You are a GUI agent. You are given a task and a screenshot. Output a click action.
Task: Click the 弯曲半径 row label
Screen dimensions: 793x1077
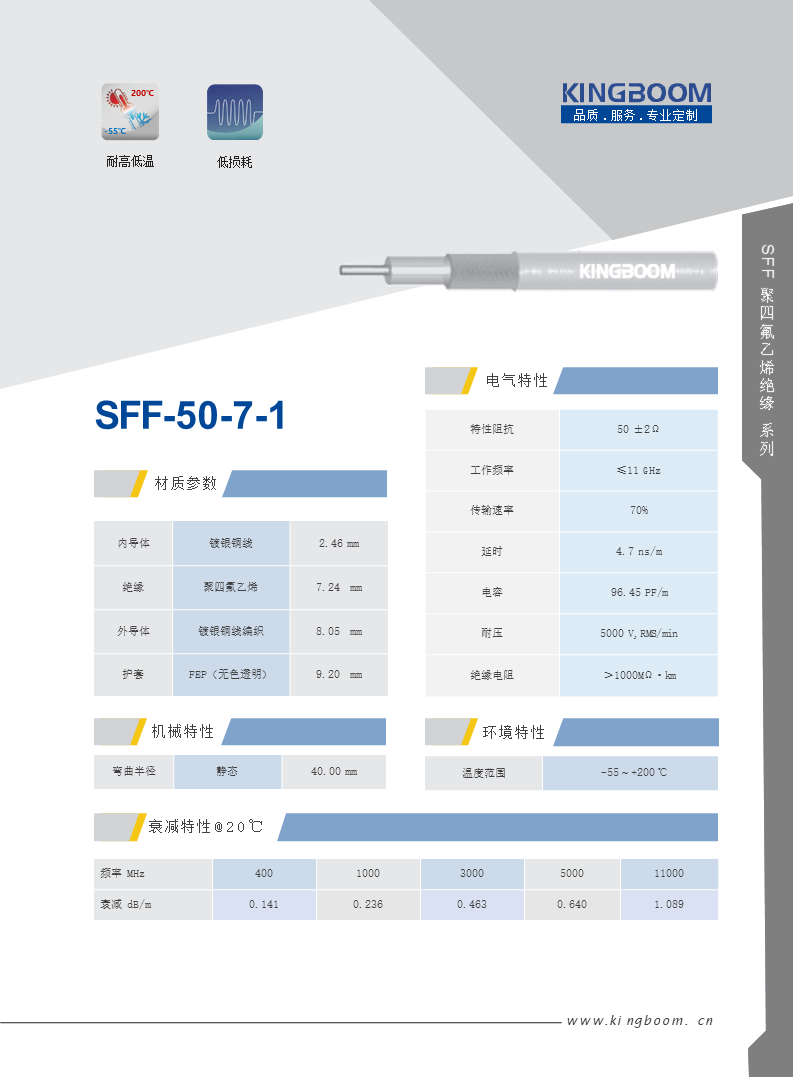point(134,771)
